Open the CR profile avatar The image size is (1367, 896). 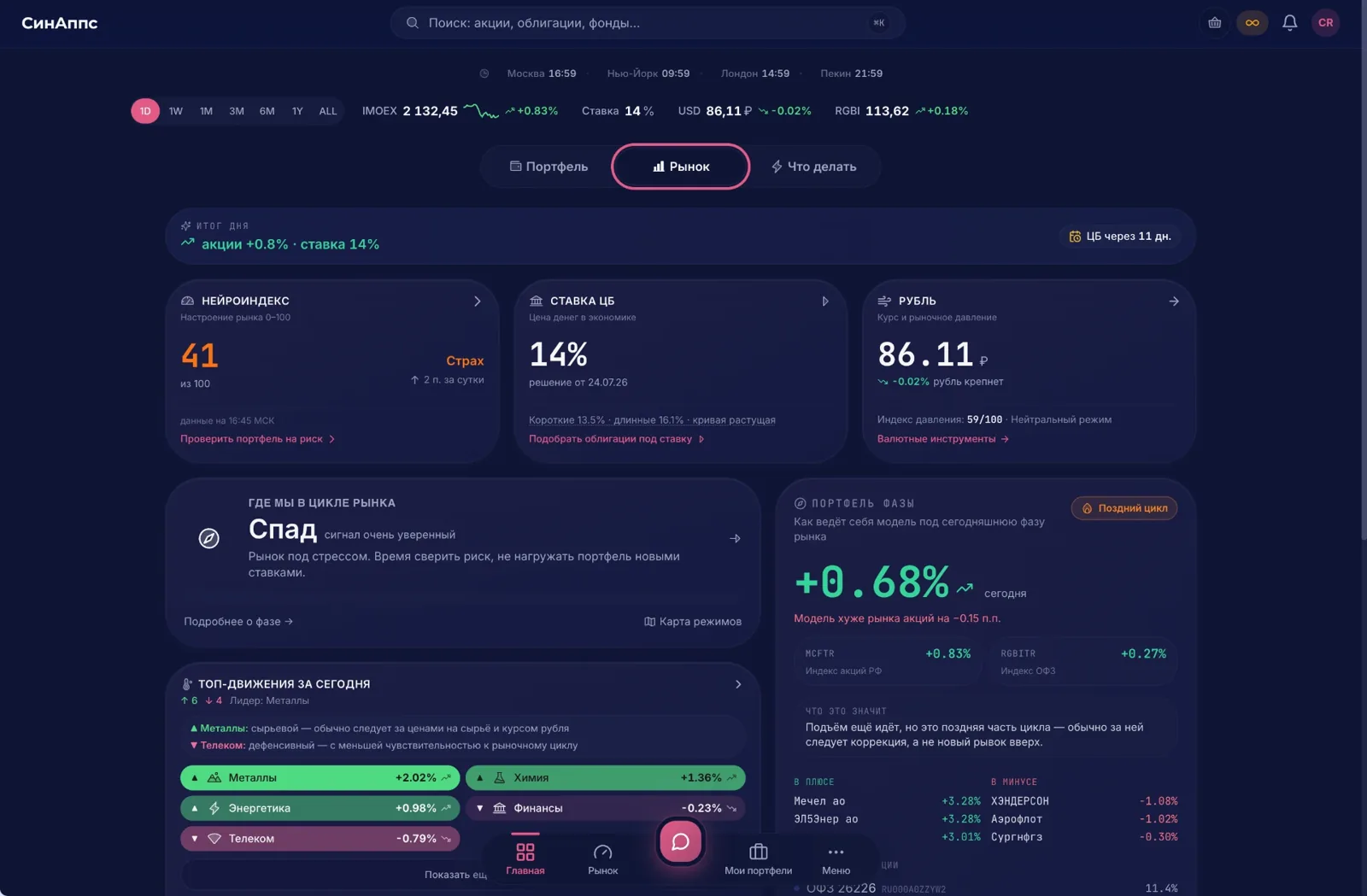[1325, 23]
